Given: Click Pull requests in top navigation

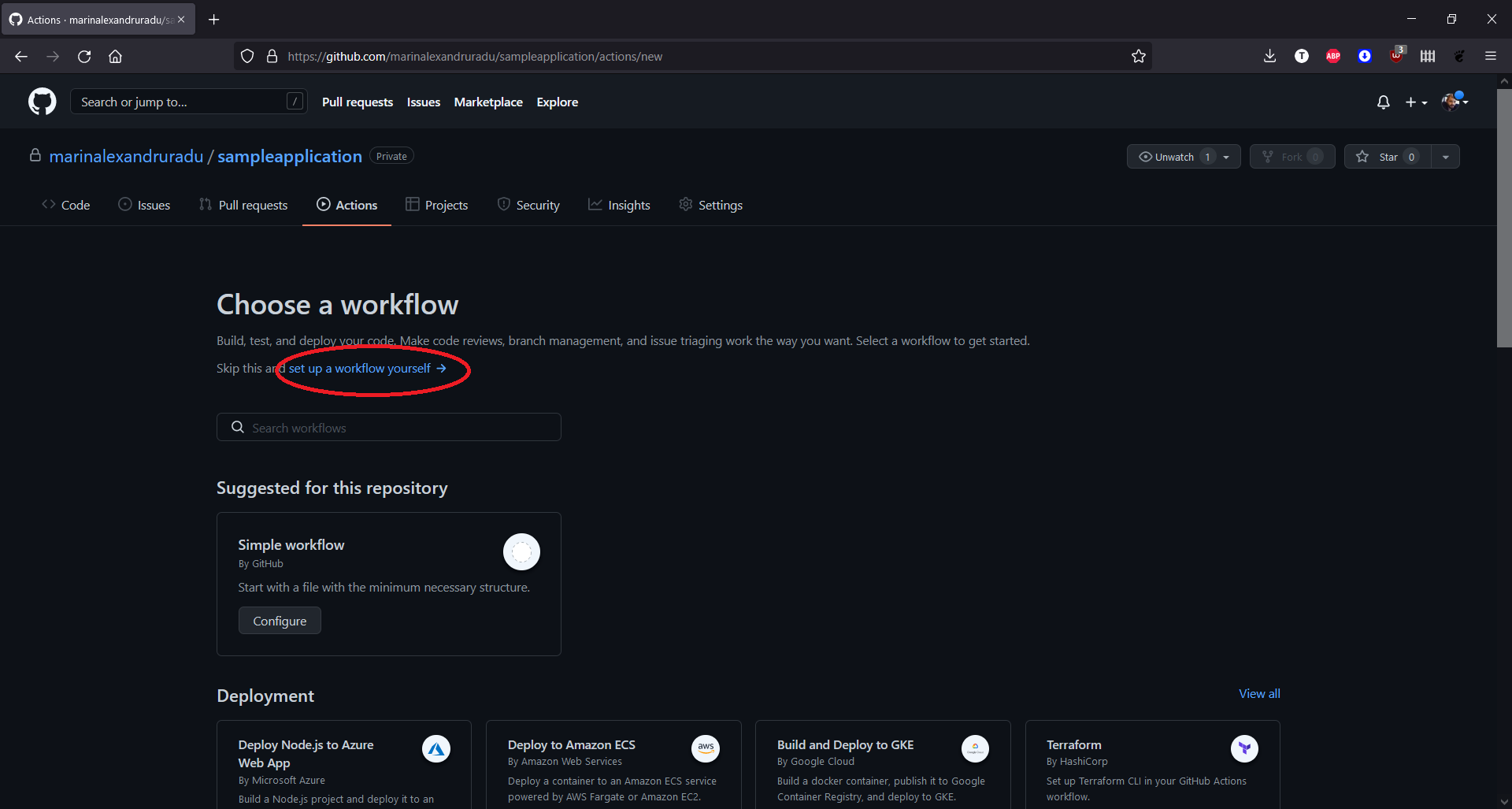Looking at the screenshot, I should tap(358, 102).
